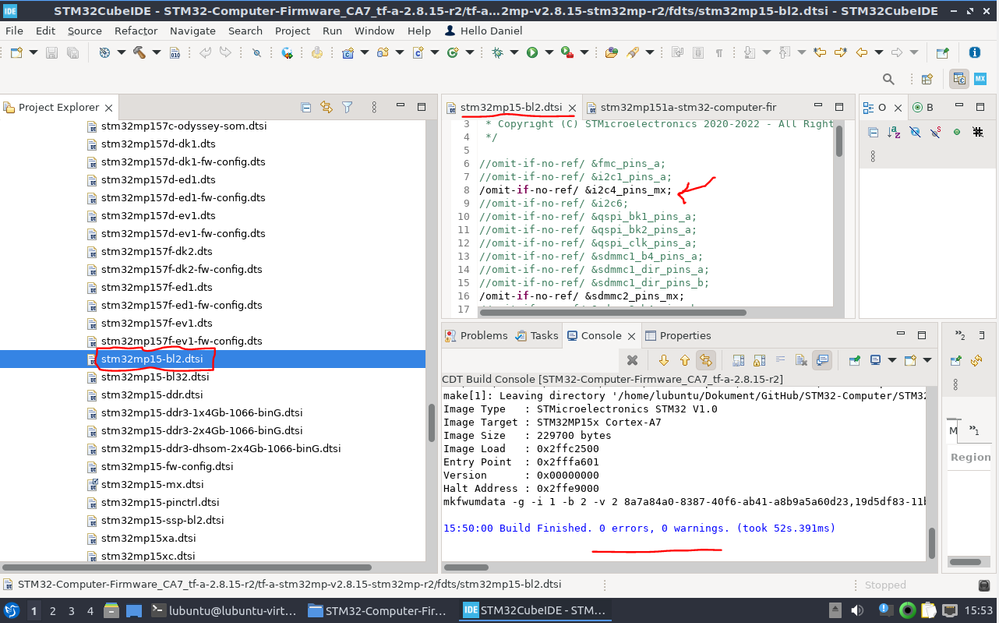Toggle the C/C++ perspective button
This screenshot has height=623, width=999.
tap(959, 79)
